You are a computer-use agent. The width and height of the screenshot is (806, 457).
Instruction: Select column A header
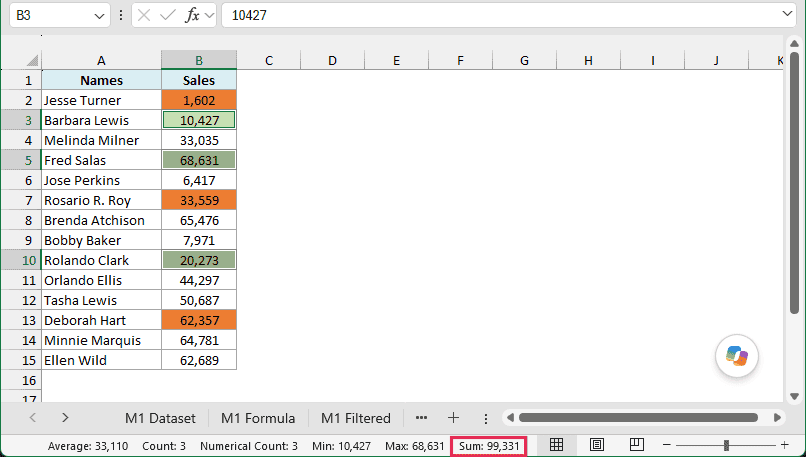101,60
